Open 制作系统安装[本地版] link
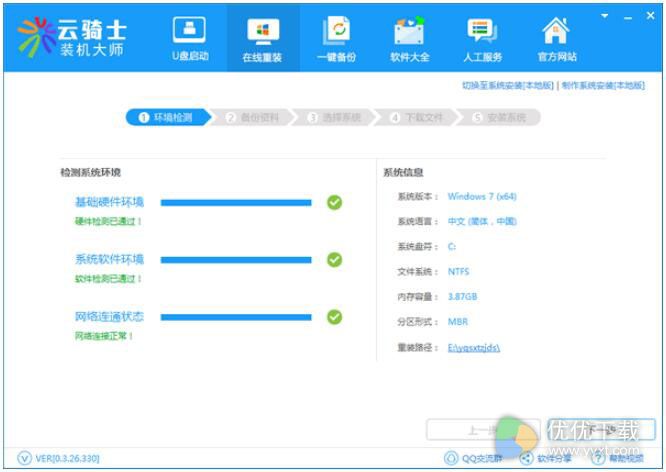Screen dimensions: 666x472 point(603,85)
